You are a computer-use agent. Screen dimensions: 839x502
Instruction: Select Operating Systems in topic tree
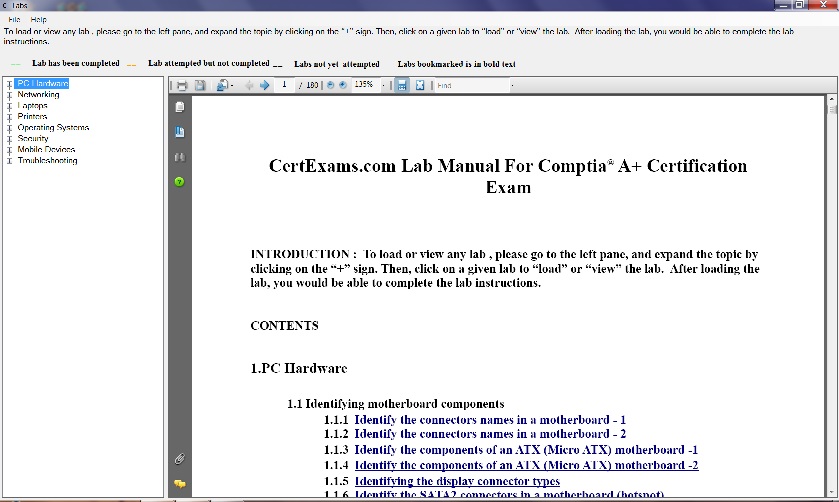point(53,127)
